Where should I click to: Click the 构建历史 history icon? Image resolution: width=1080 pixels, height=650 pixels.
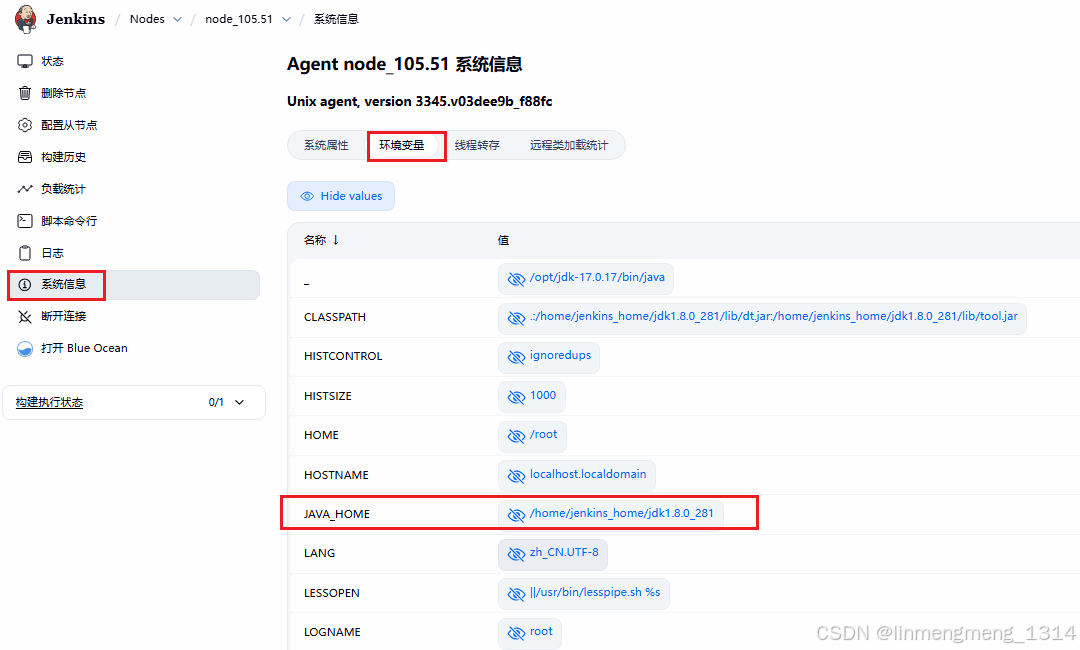25,157
